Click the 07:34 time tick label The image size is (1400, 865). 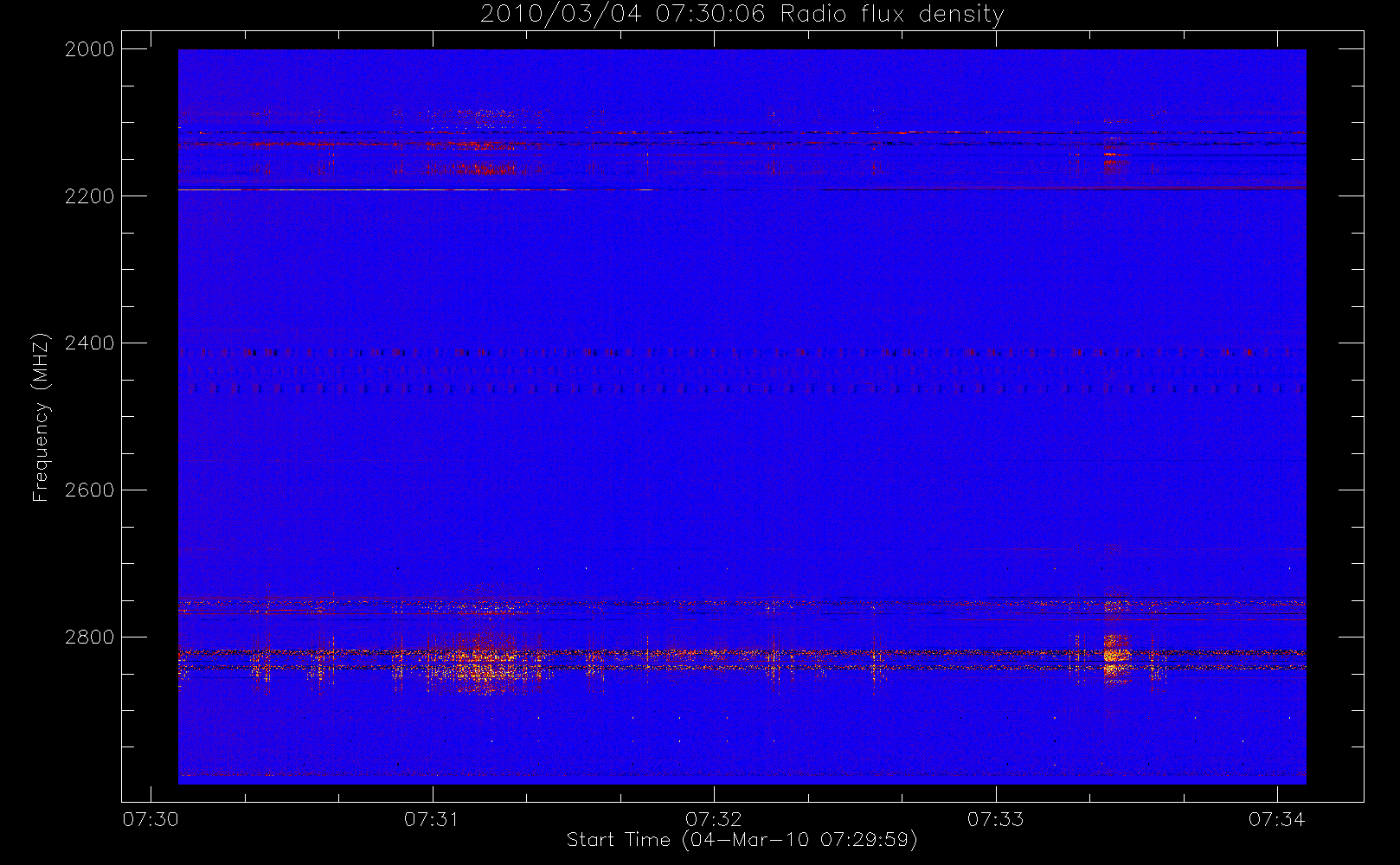1277,819
